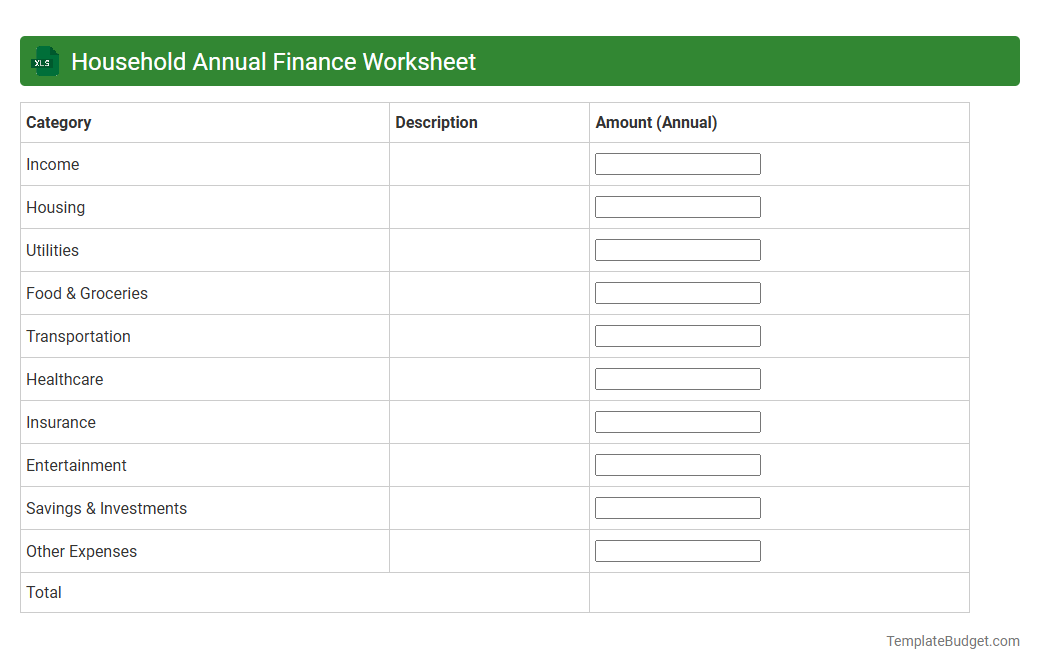Click the XLS file icon in the header
Screen dimensions: 1040x670
click(x=44, y=61)
